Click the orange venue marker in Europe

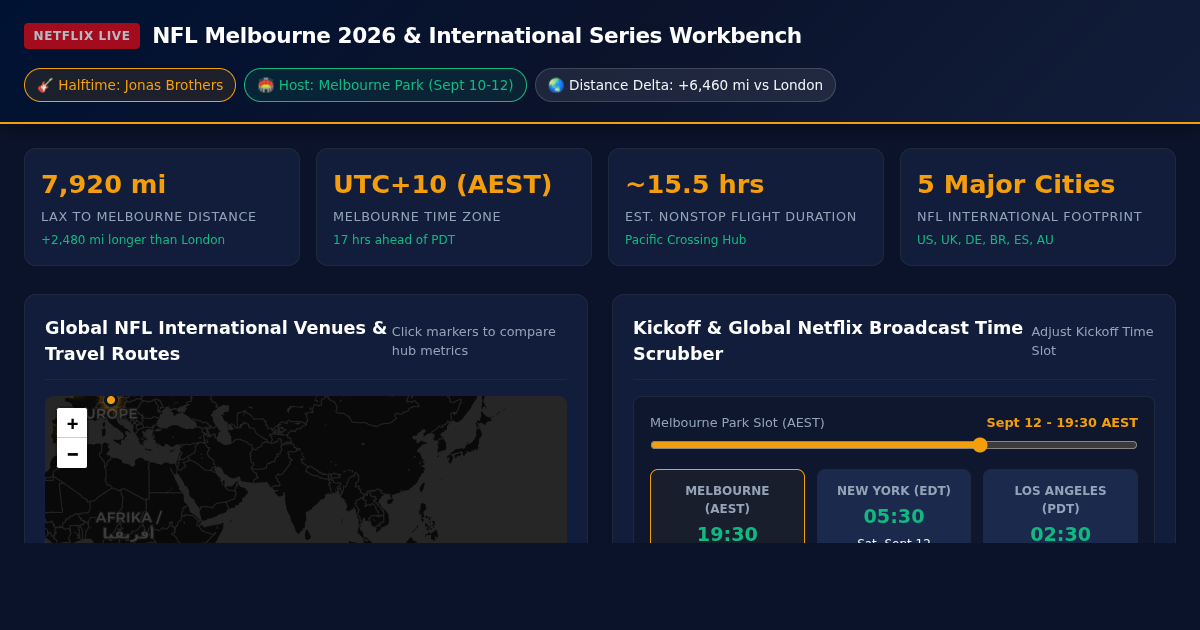[111, 400]
